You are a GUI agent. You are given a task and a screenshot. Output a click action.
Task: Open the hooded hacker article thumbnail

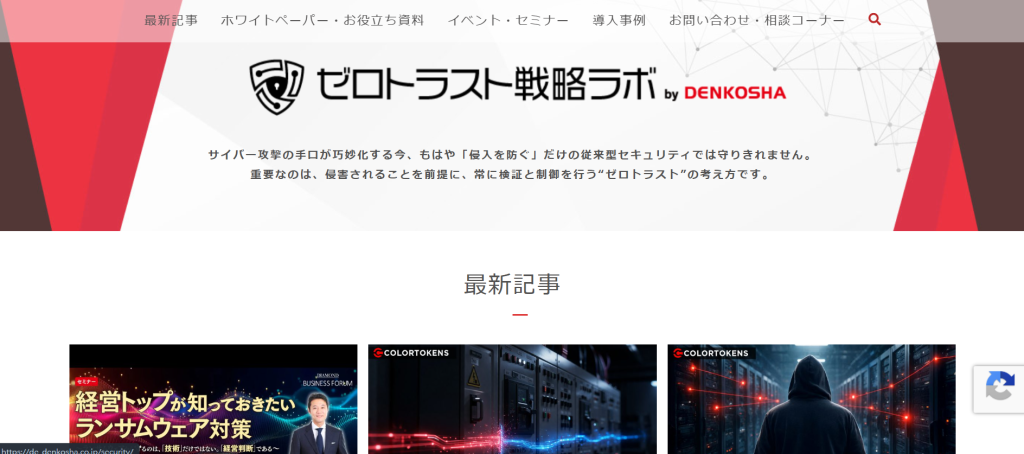coord(812,399)
